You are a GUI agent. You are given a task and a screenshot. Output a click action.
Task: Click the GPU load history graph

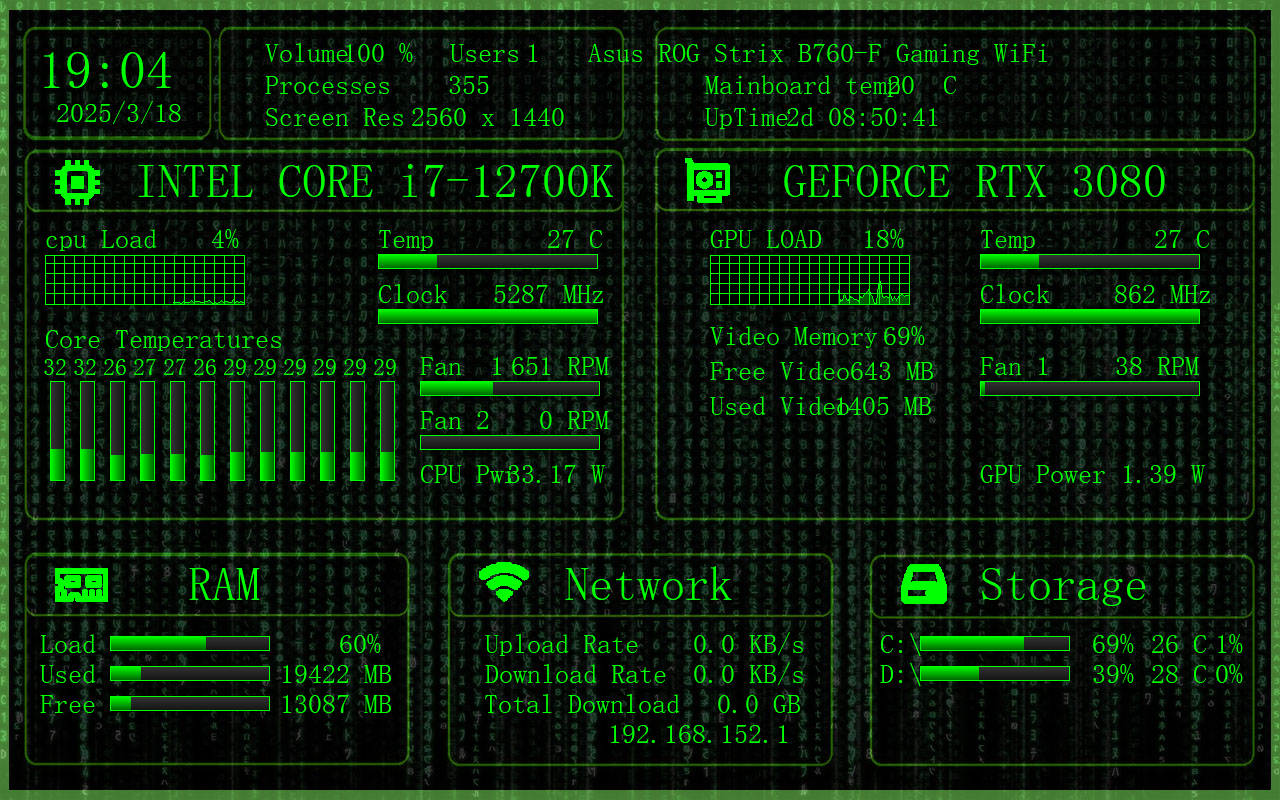(810, 280)
